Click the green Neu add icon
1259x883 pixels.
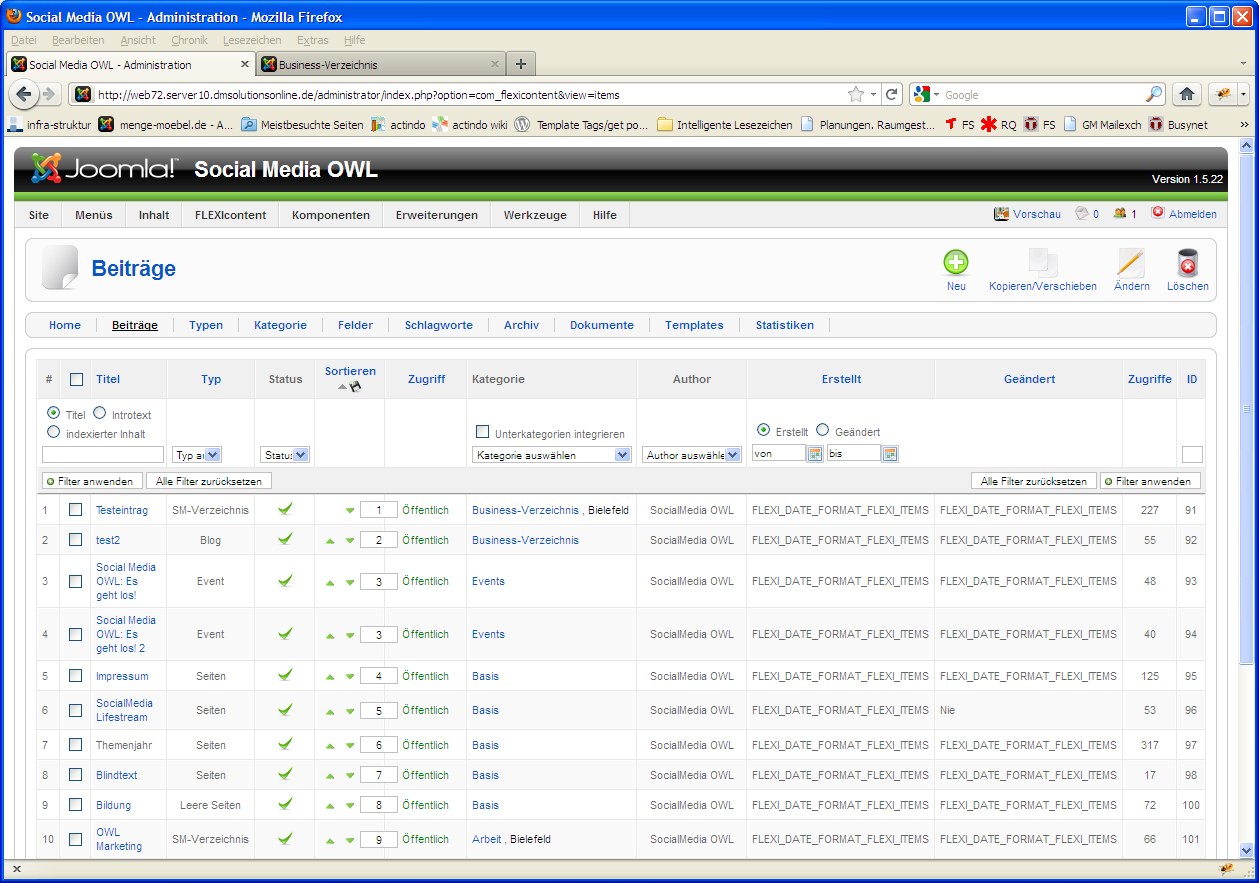click(x=956, y=263)
